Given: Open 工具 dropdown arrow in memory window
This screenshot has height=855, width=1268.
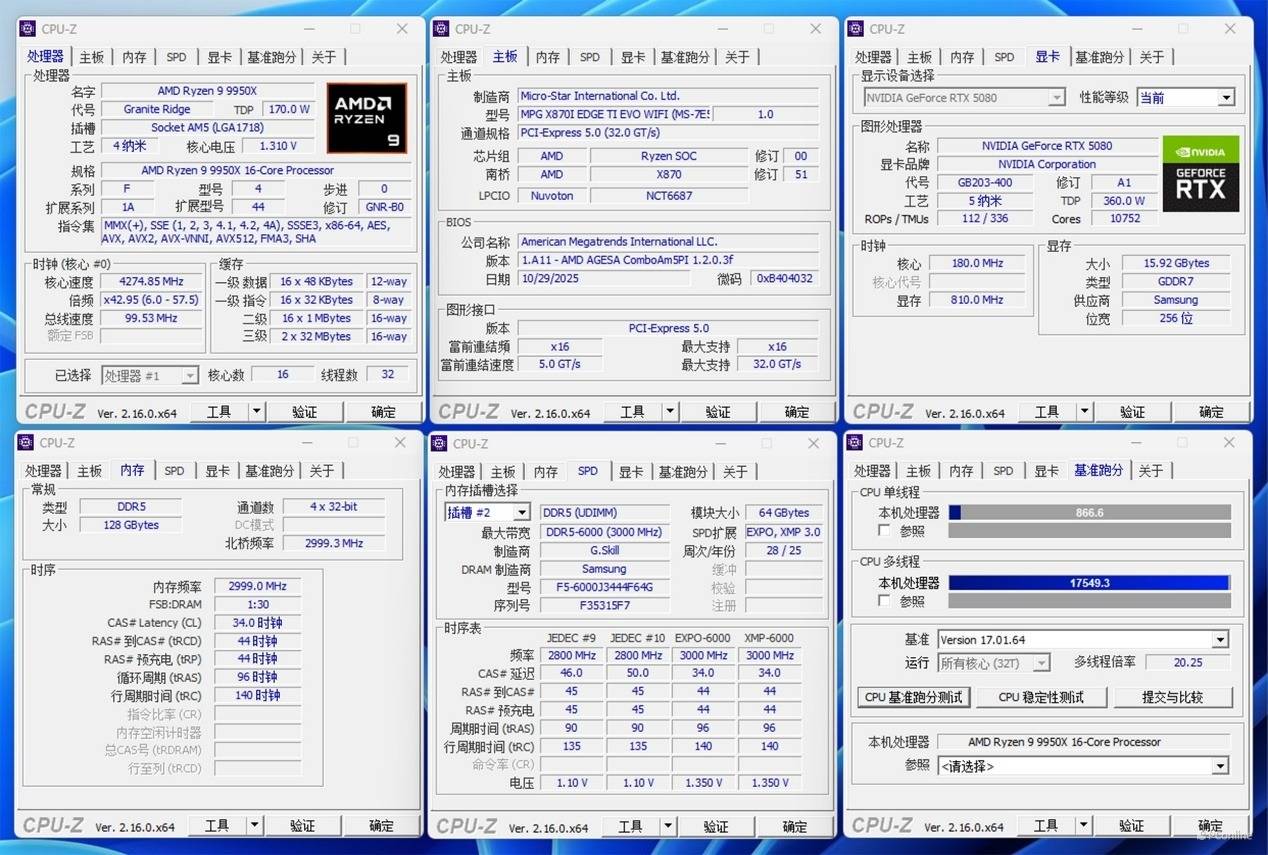Looking at the screenshot, I should tap(254, 825).
